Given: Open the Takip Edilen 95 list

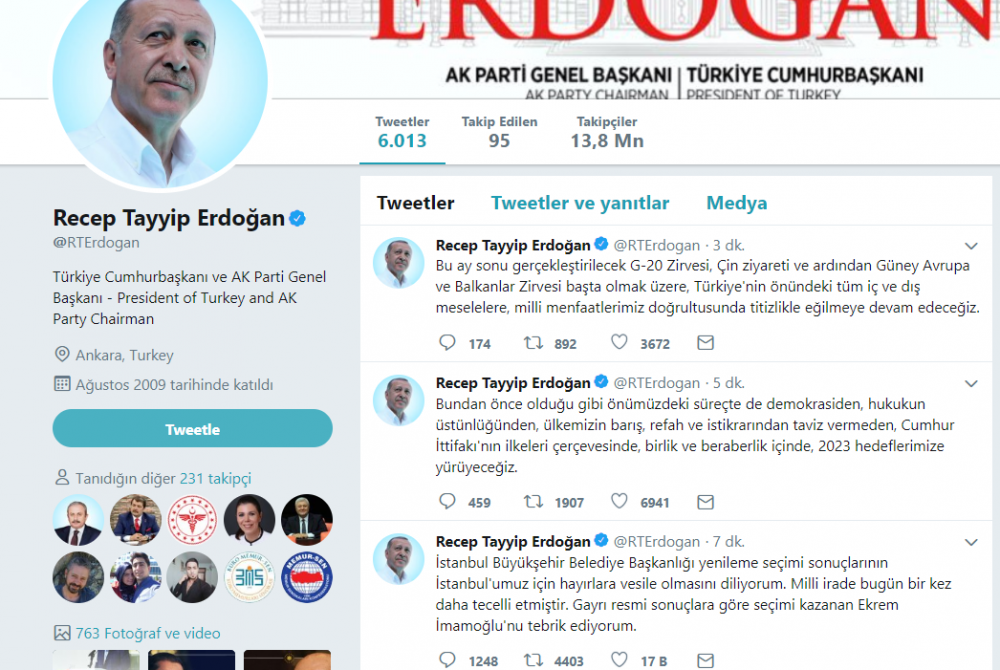Looking at the screenshot, I should 499,133.
